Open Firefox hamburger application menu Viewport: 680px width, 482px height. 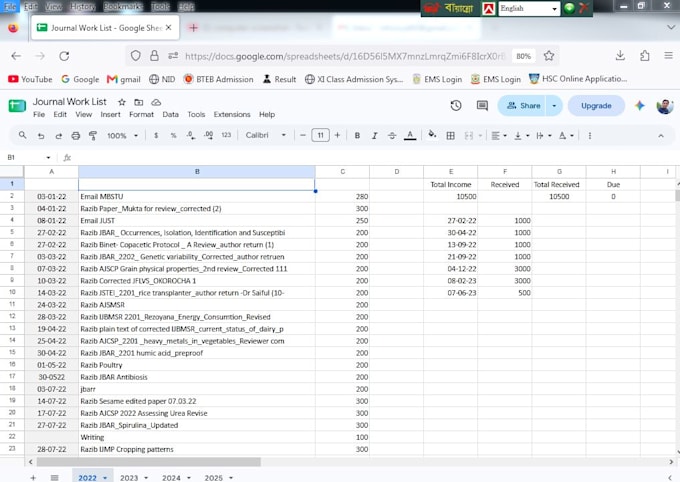pyautogui.click(x=668, y=56)
